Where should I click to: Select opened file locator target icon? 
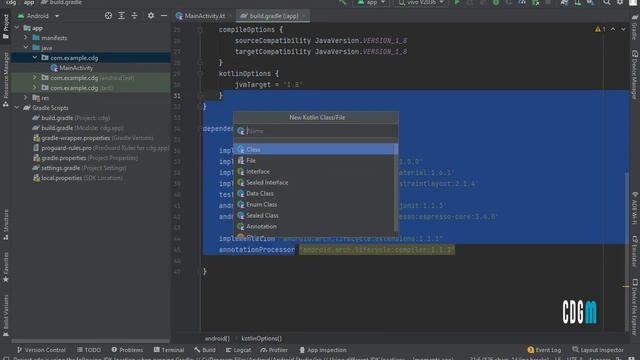click(108, 16)
